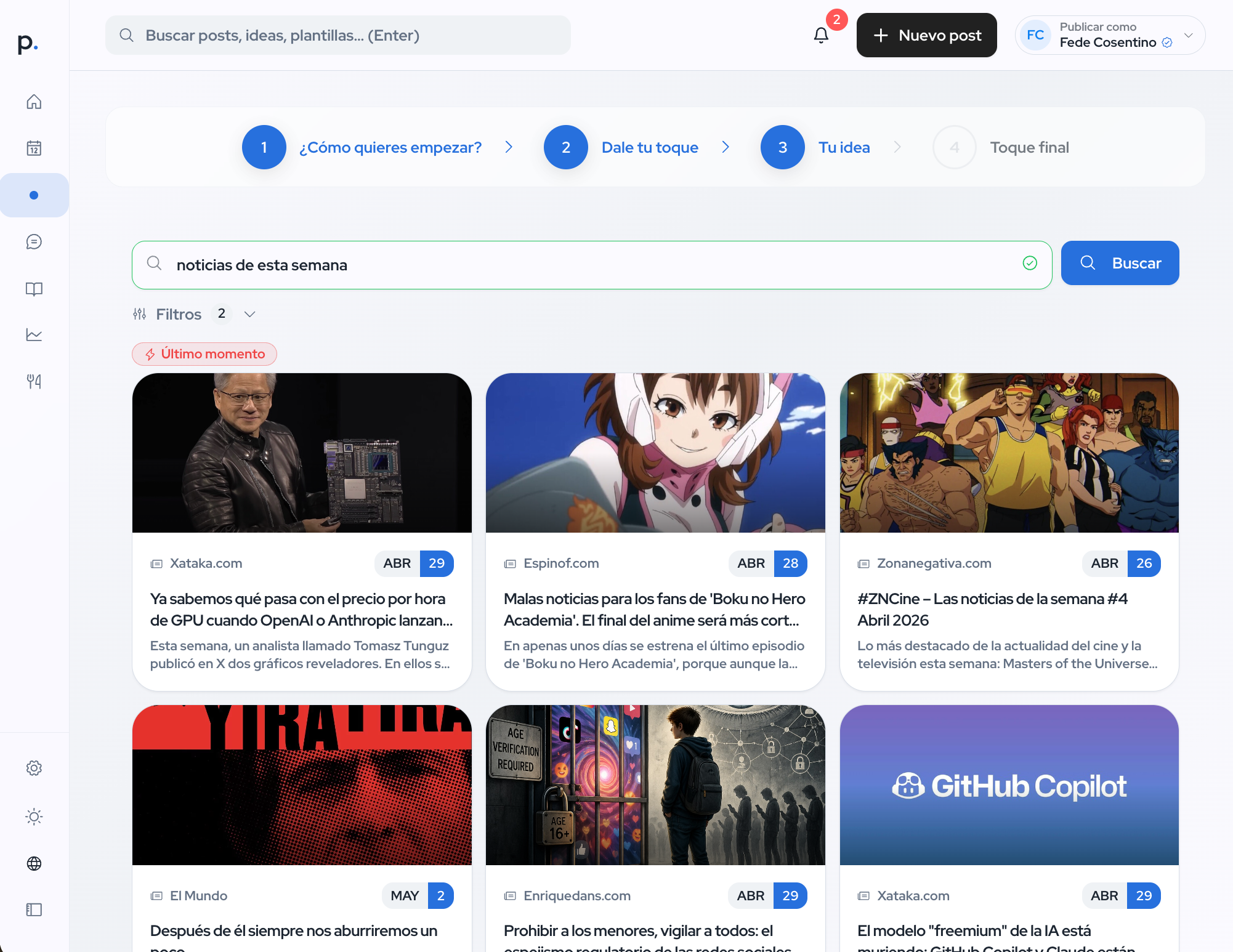Open the calendar icon in sidebar

(34, 148)
